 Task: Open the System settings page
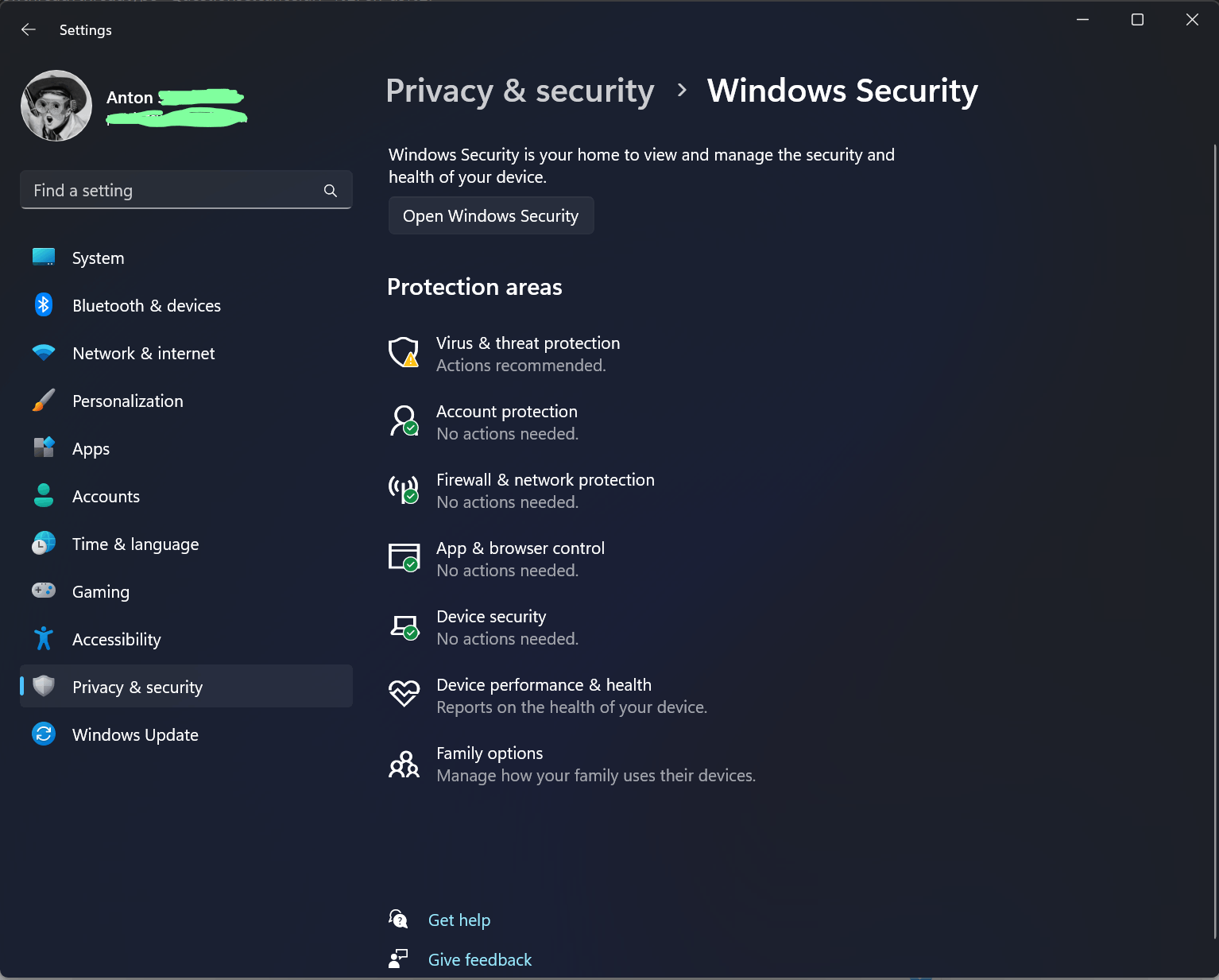[x=186, y=258]
